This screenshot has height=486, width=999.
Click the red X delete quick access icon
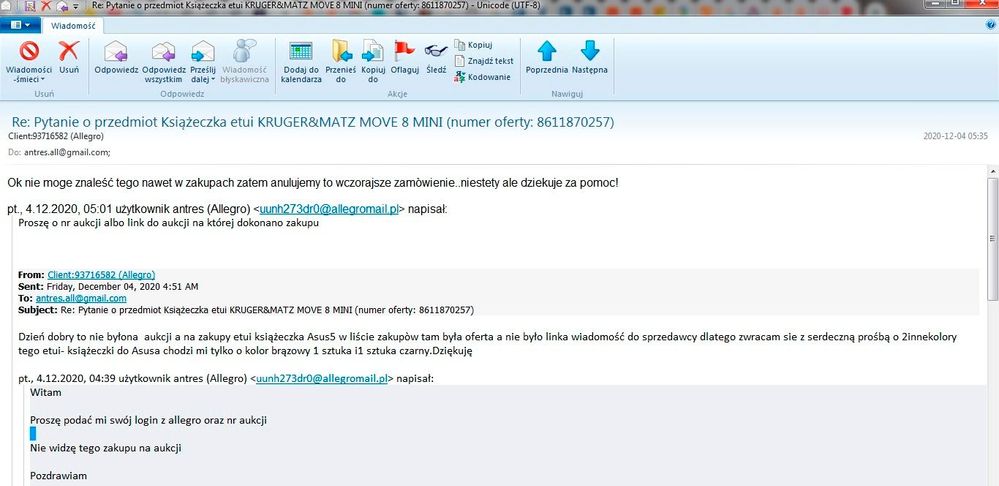(46, 6)
